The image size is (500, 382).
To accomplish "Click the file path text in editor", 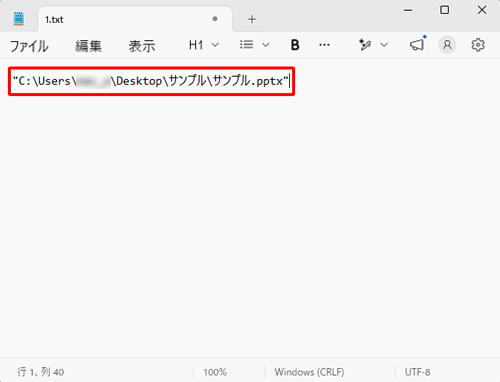I will coord(150,81).
